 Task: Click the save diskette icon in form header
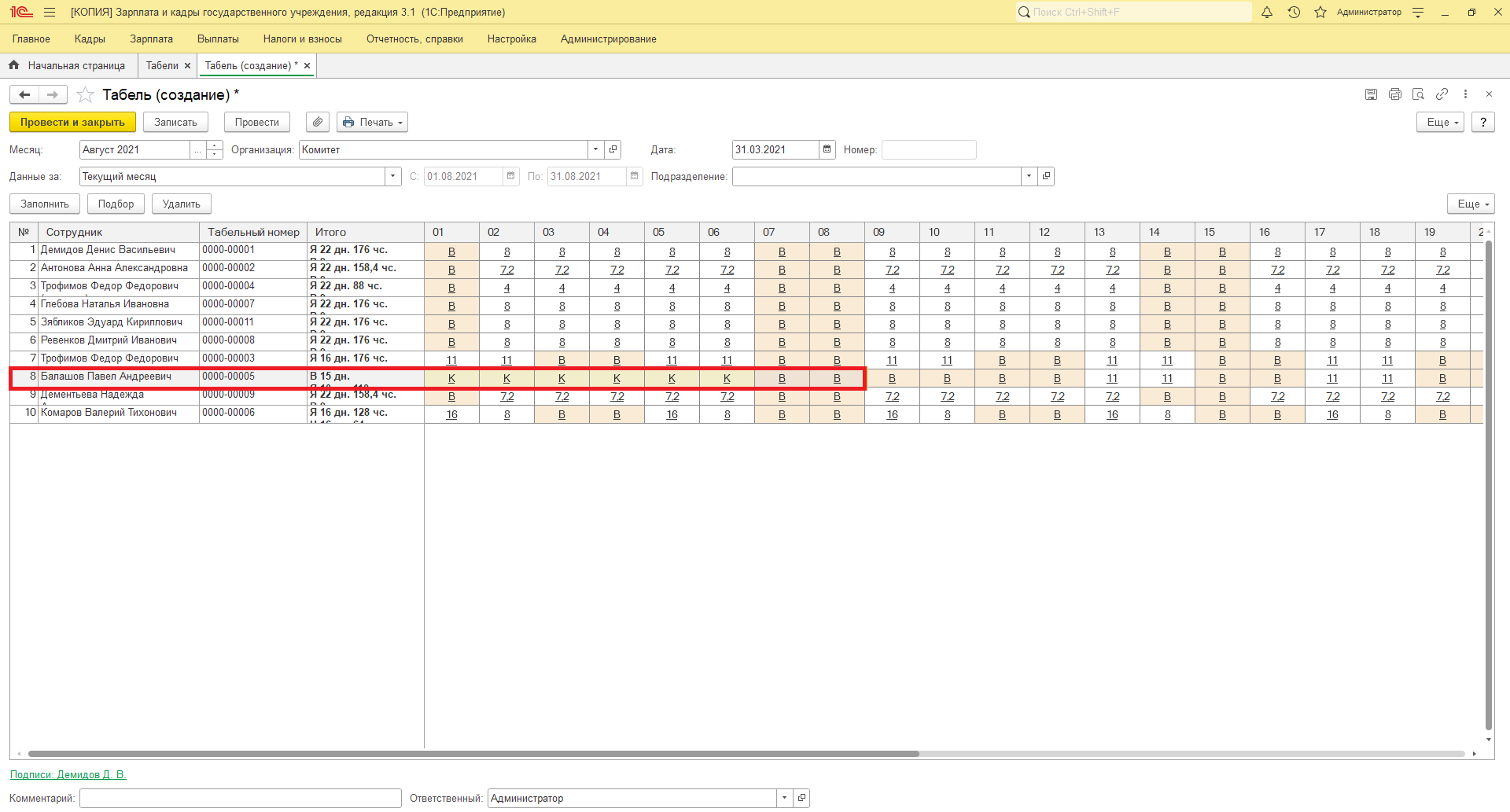pyautogui.click(x=1371, y=94)
